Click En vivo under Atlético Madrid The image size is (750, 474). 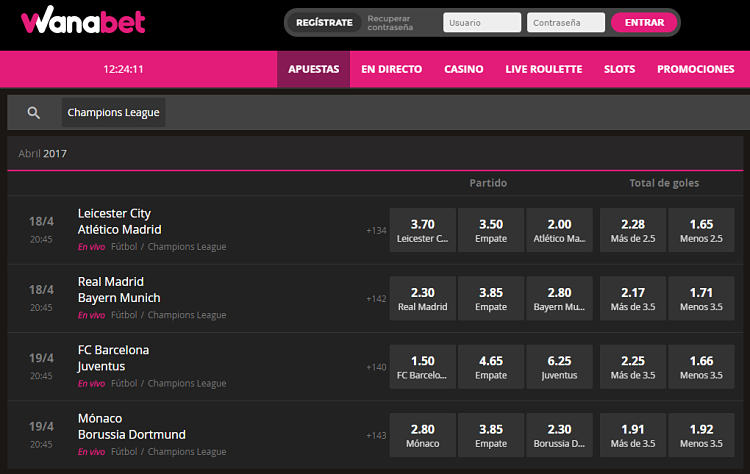pos(91,247)
